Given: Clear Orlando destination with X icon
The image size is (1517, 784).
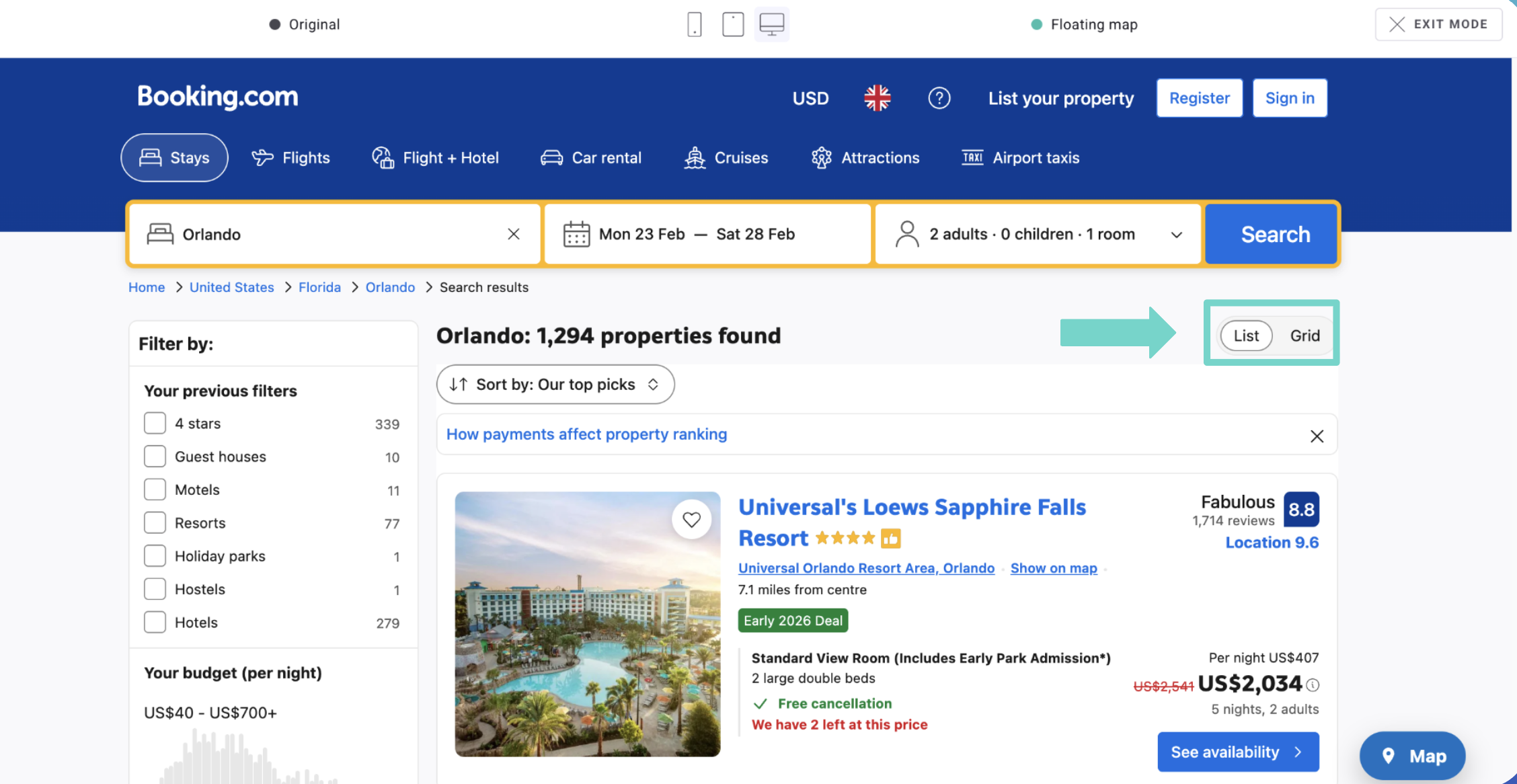Looking at the screenshot, I should tap(513, 234).
